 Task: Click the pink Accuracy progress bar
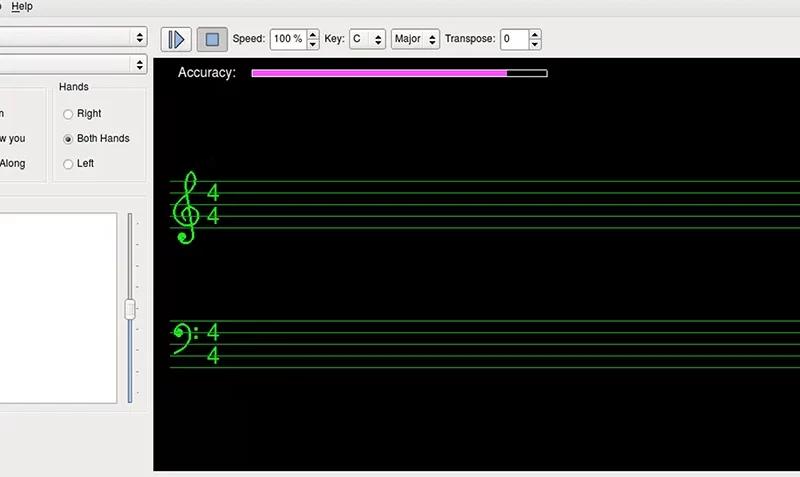coord(399,73)
